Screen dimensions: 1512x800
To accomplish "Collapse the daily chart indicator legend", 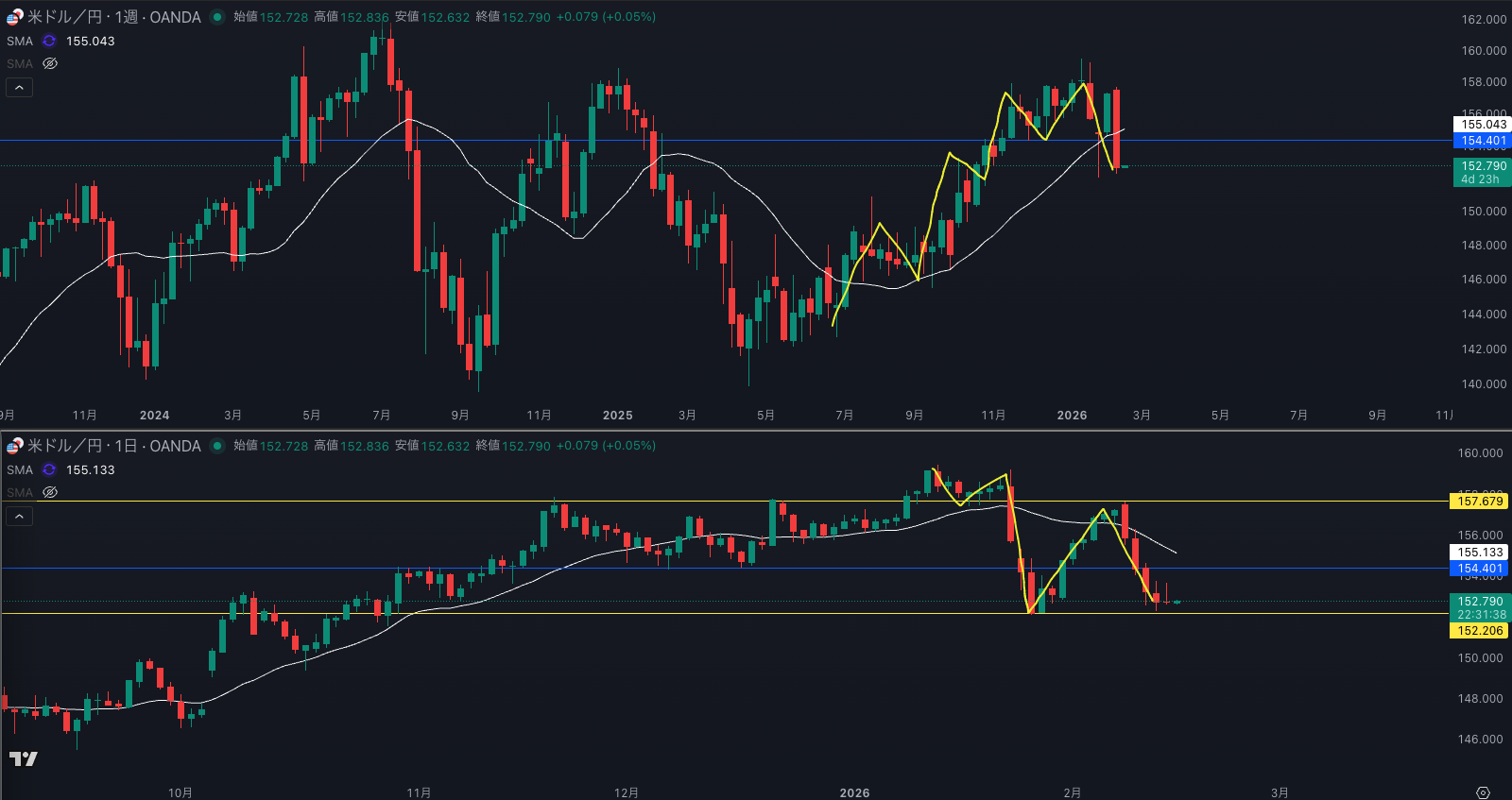I will click(20, 517).
